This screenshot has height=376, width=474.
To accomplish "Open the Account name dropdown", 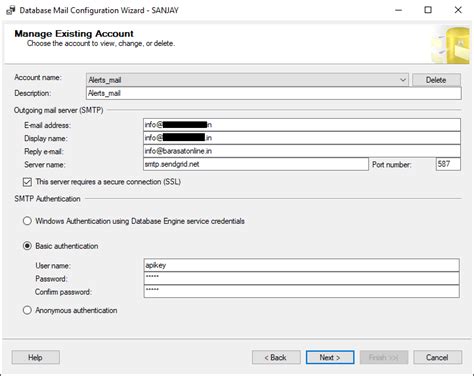I will 247,80.
